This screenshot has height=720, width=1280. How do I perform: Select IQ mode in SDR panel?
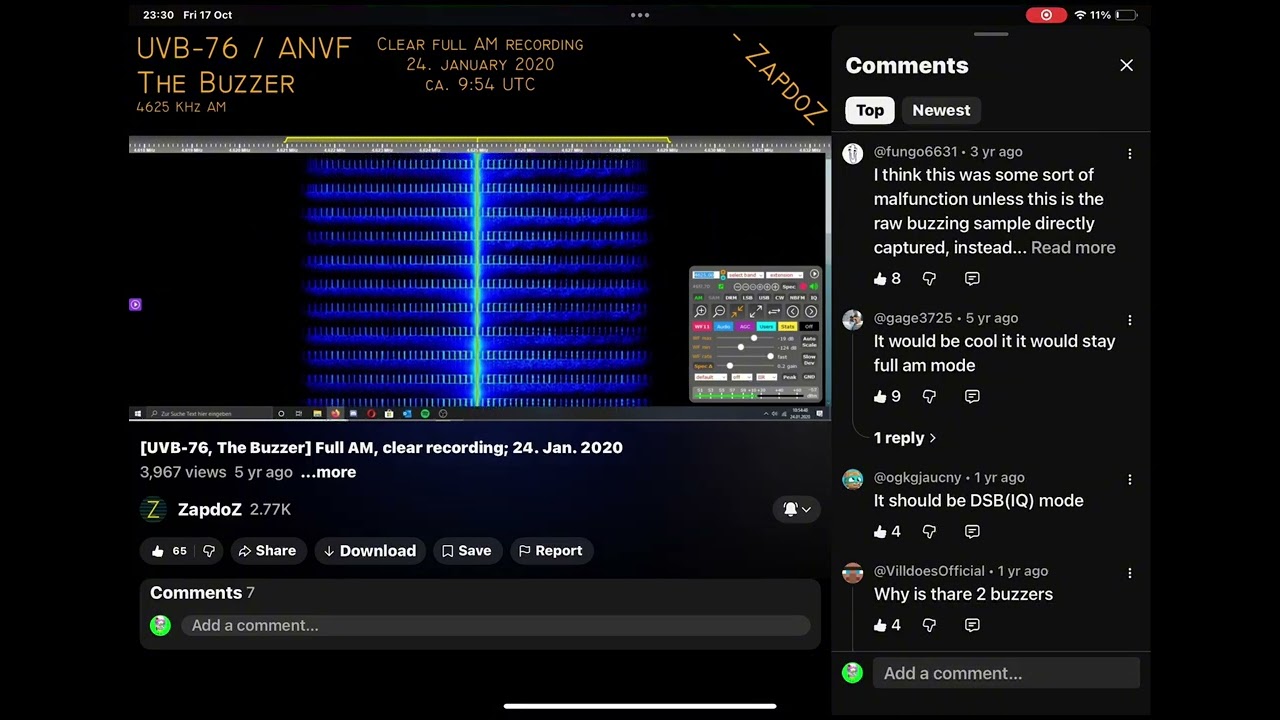click(x=814, y=298)
